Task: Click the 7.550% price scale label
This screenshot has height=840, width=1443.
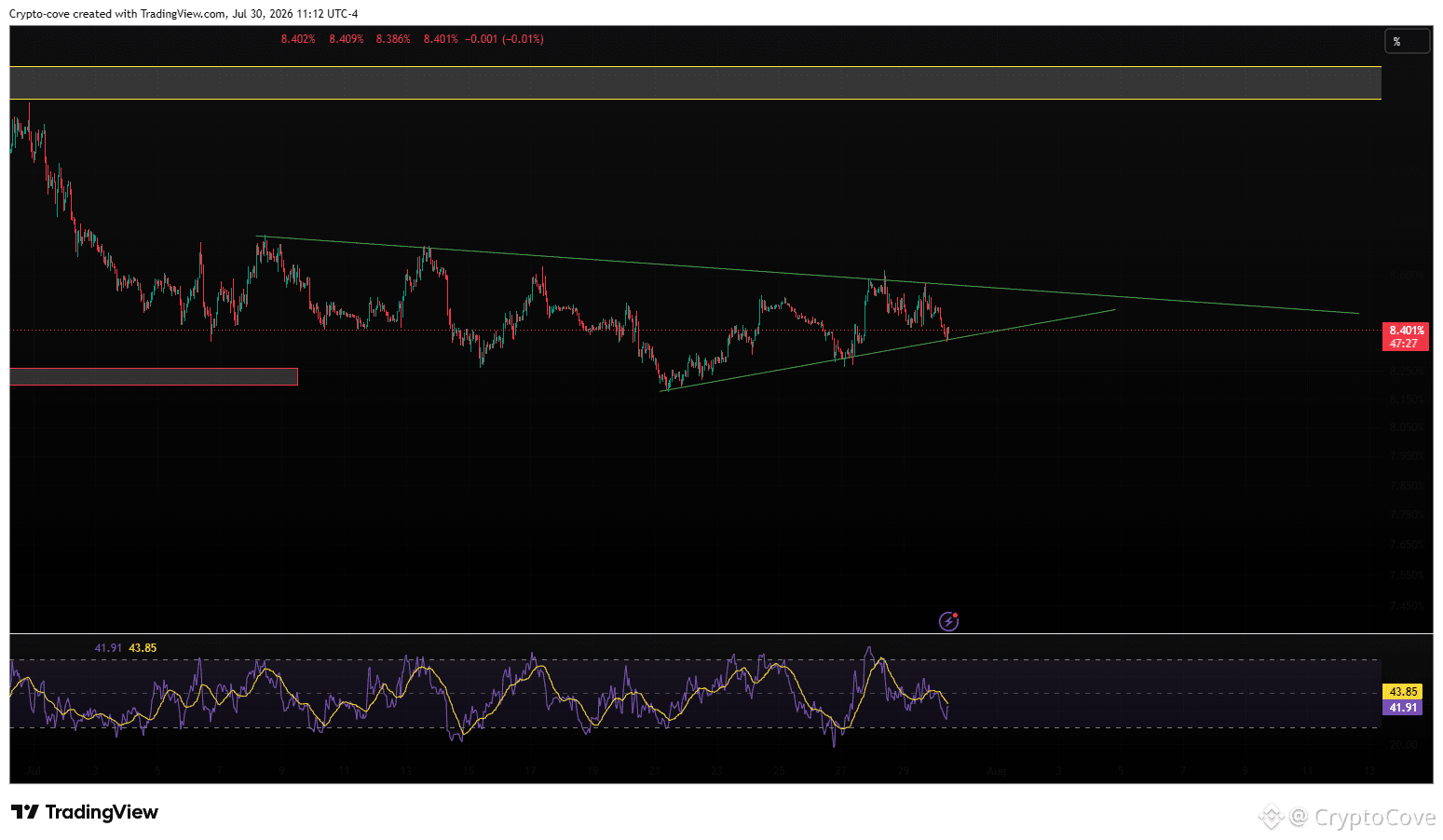Action: (1407, 576)
